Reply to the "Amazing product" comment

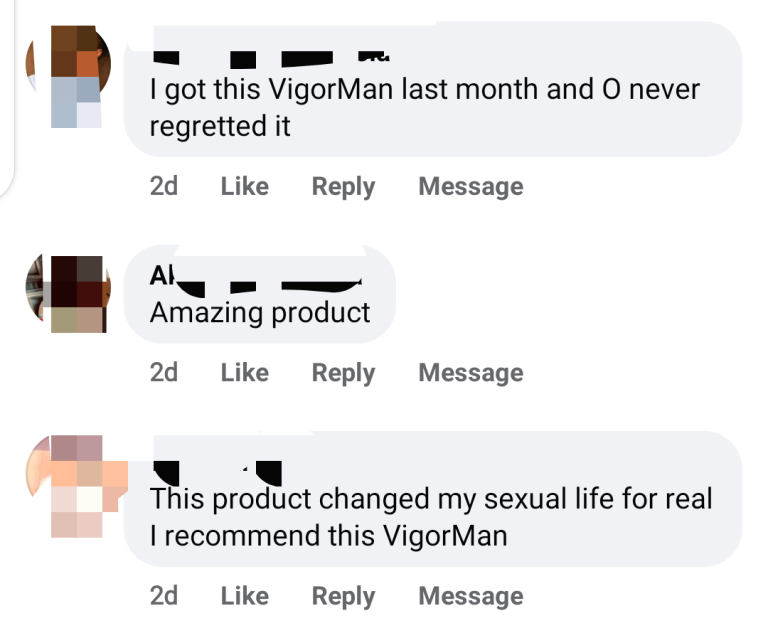click(x=343, y=373)
